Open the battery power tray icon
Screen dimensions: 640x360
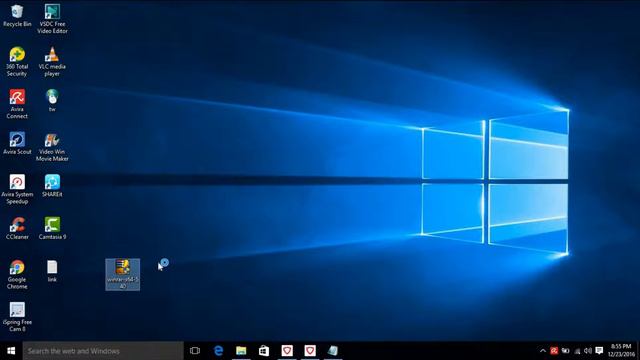(x=565, y=351)
